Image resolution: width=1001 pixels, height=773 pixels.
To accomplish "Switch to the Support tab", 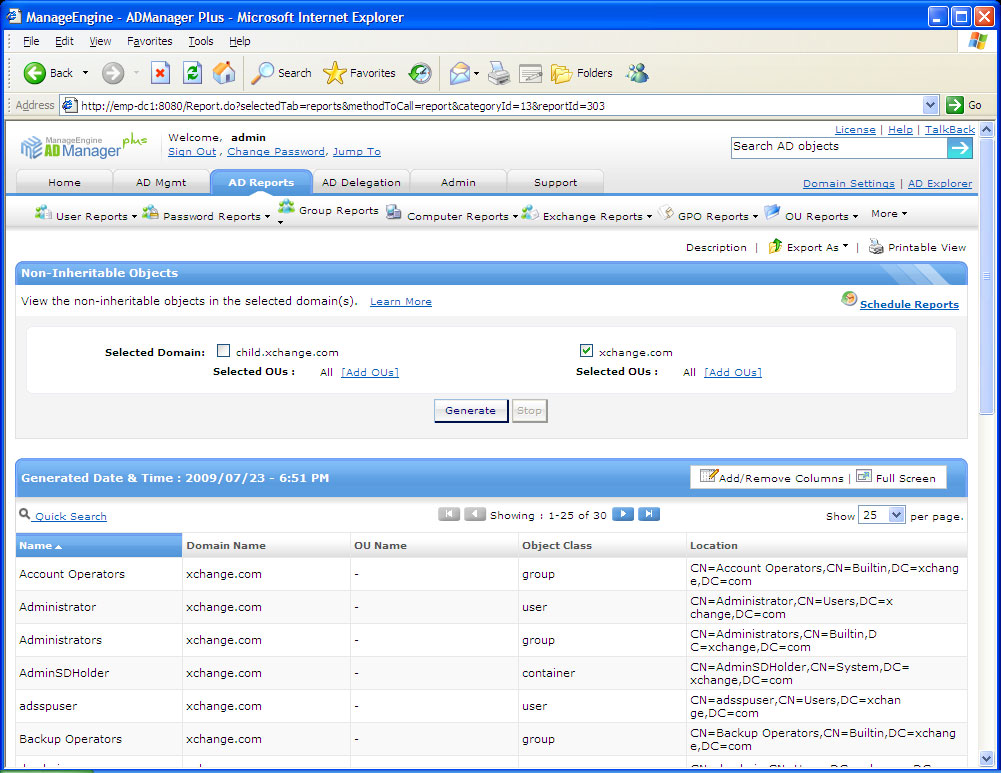I will (x=555, y=183).
